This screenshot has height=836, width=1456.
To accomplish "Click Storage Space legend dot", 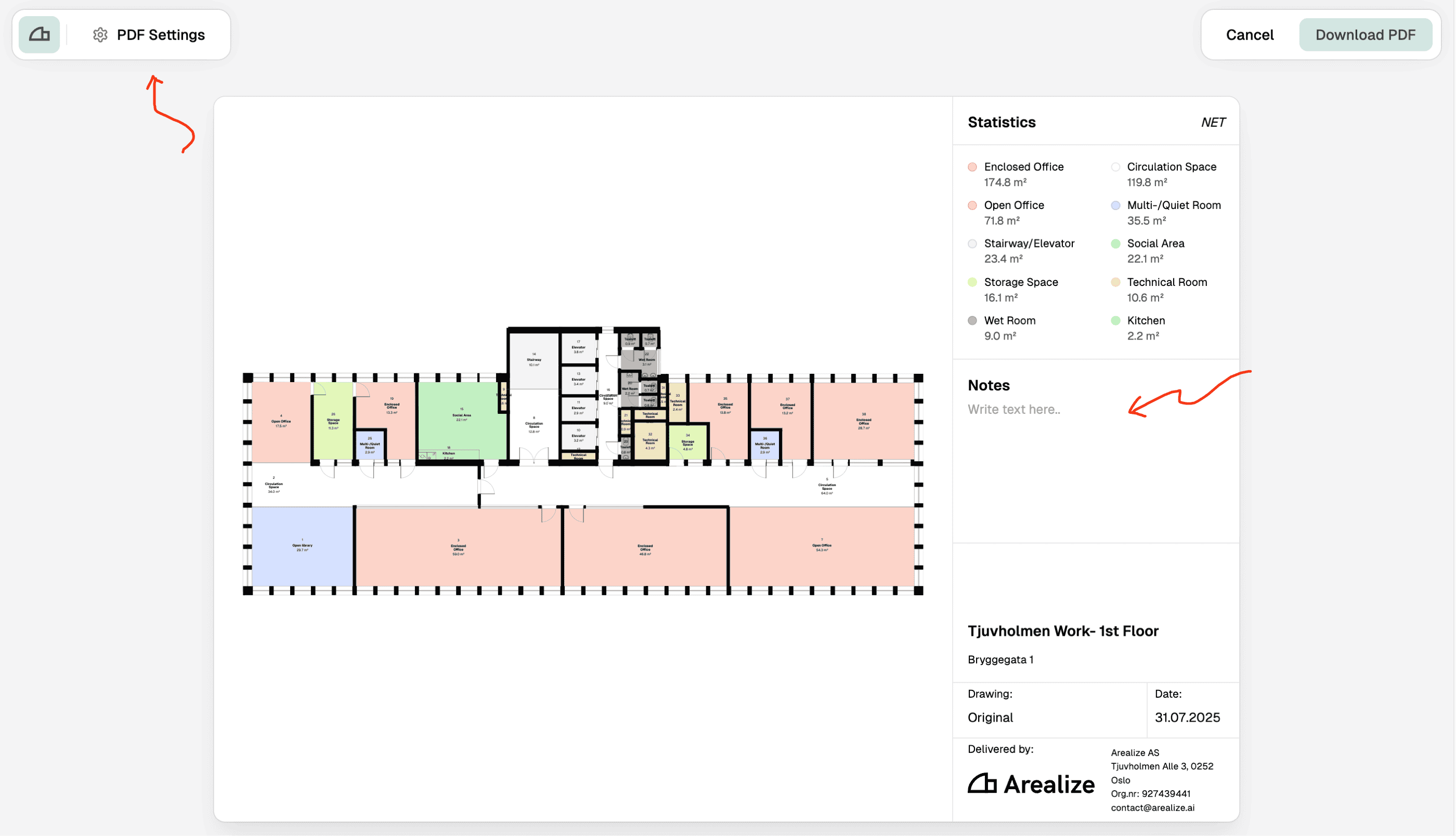I will point(972,282).
